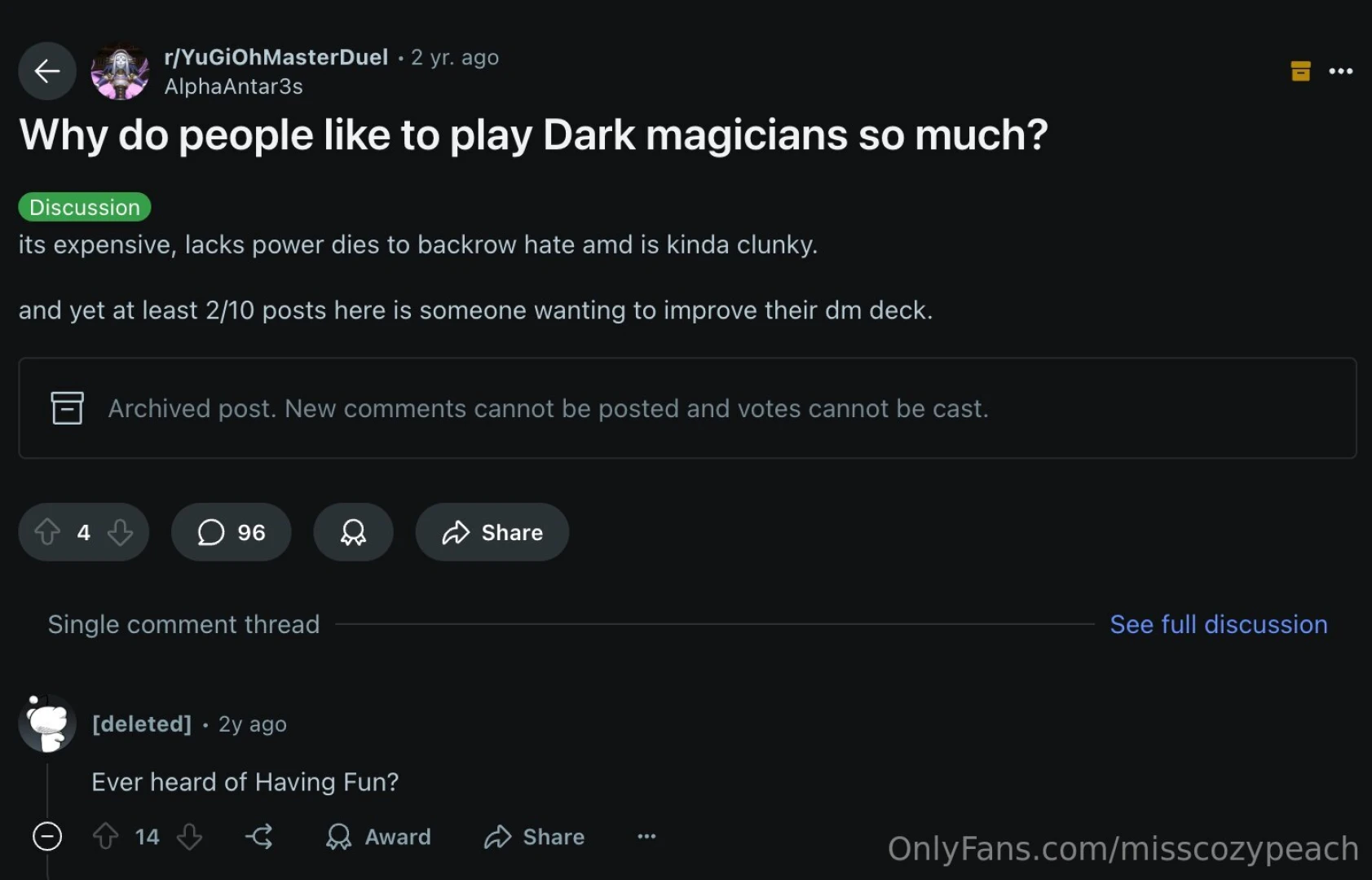The image size is (1372, 880).
Task: Collapse the deleted user's comment thread
Action: tap(47, 837)
